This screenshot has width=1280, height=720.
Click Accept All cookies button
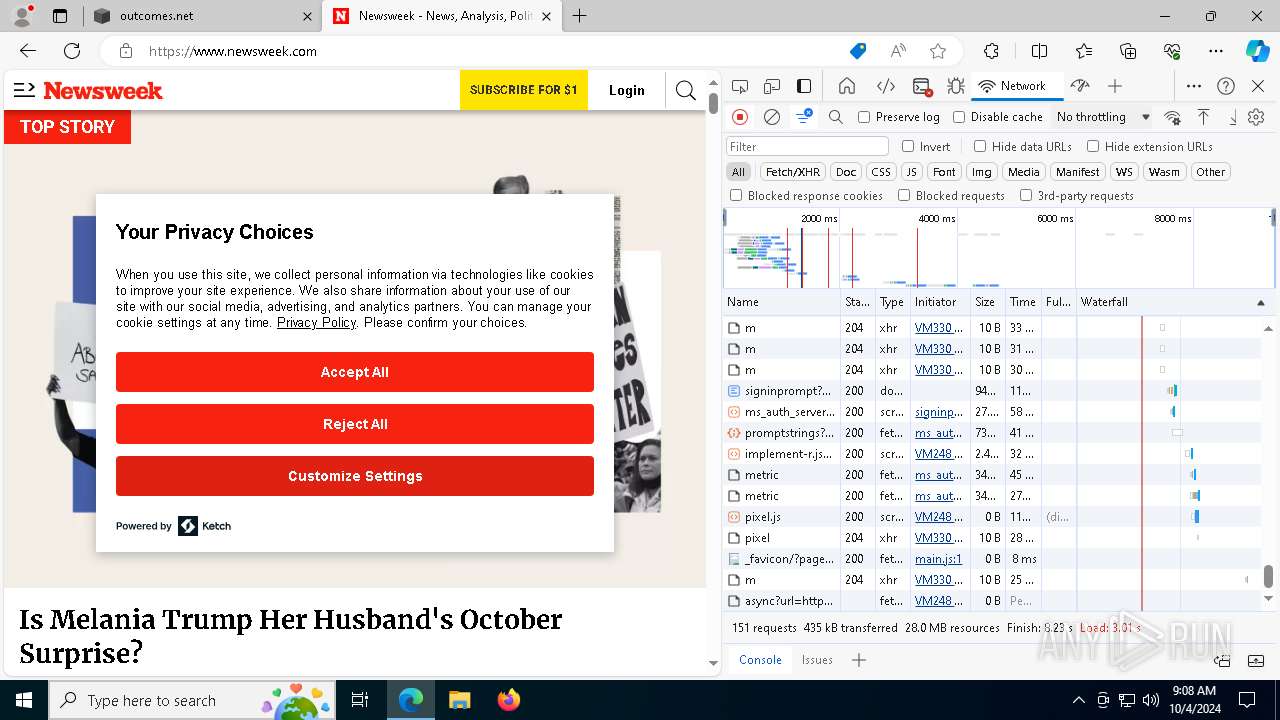point(355,372)
